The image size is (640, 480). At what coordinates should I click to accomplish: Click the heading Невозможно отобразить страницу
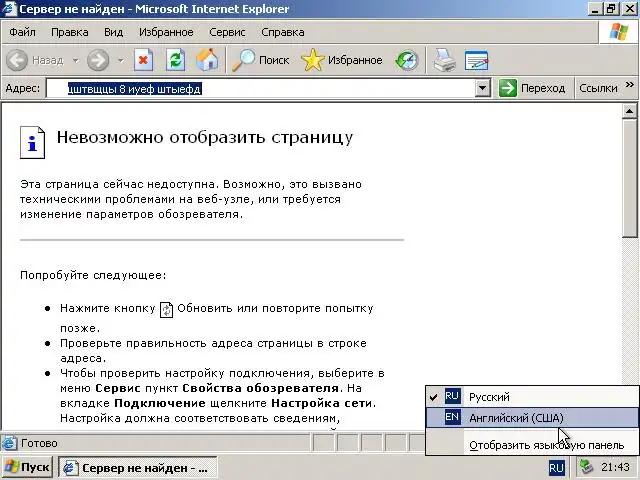pos(205,138)
